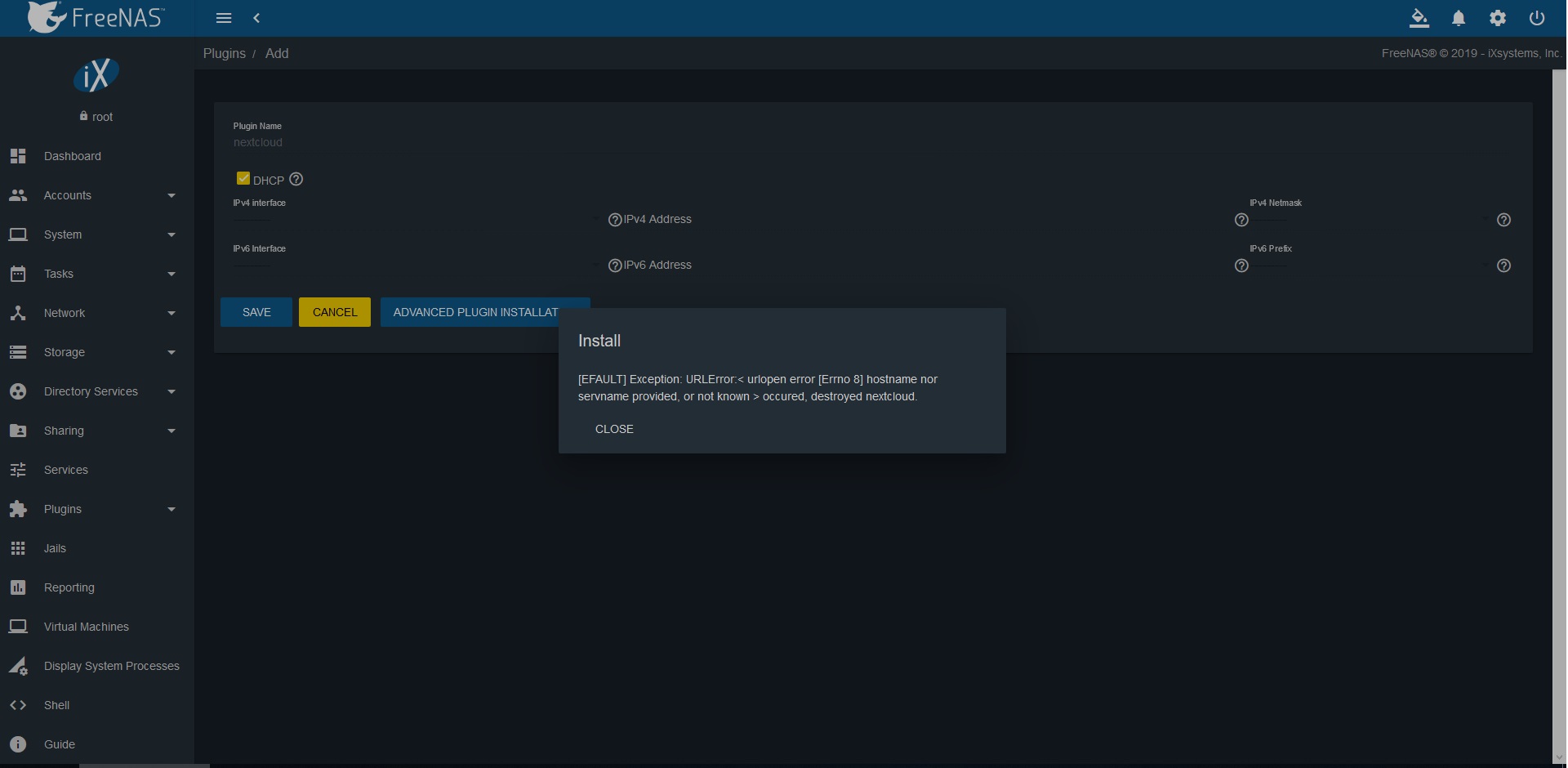Show help for IPv6 Interface

tap(615, 266)
